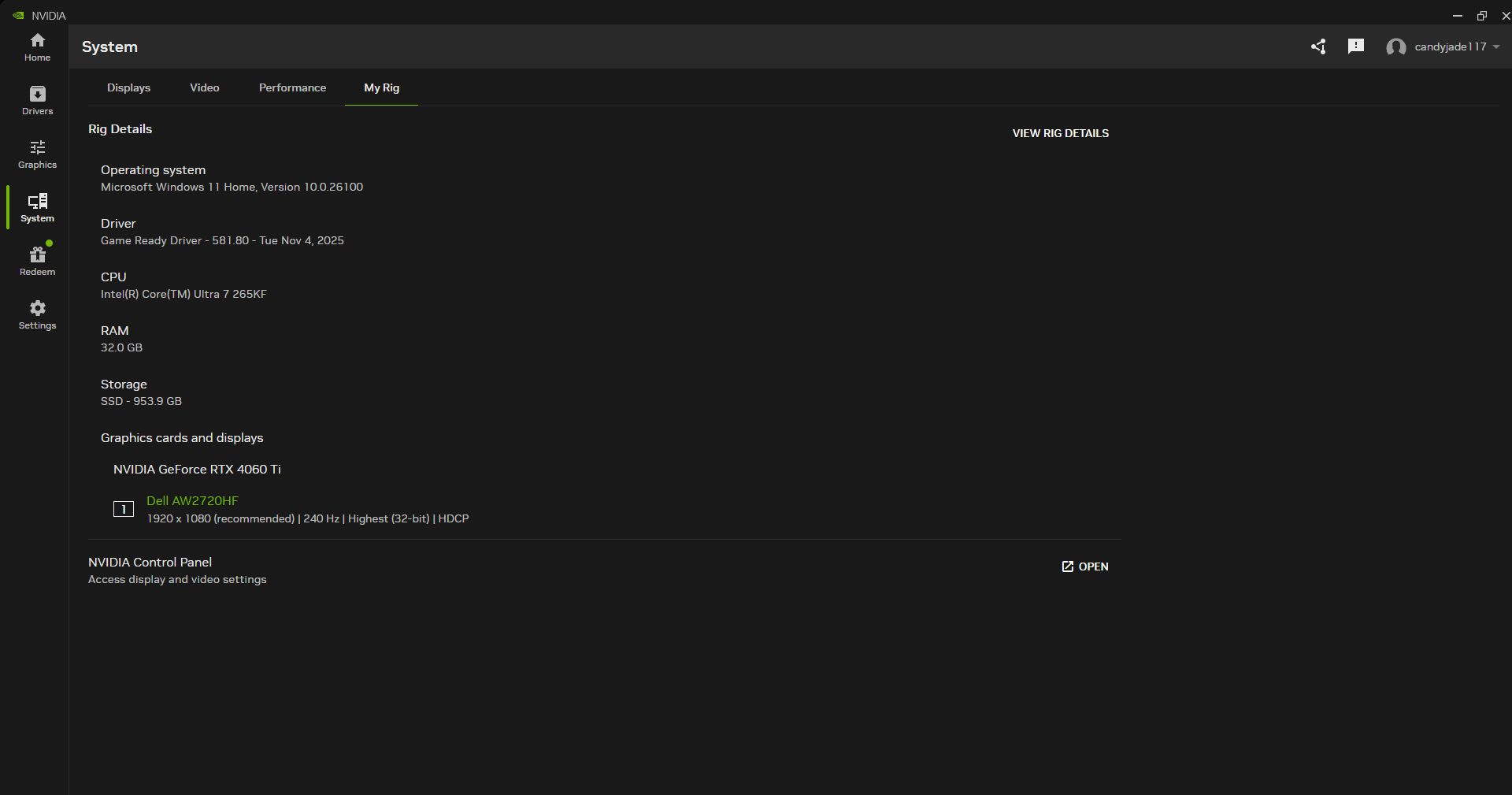Switch to the Video tab

205,87
